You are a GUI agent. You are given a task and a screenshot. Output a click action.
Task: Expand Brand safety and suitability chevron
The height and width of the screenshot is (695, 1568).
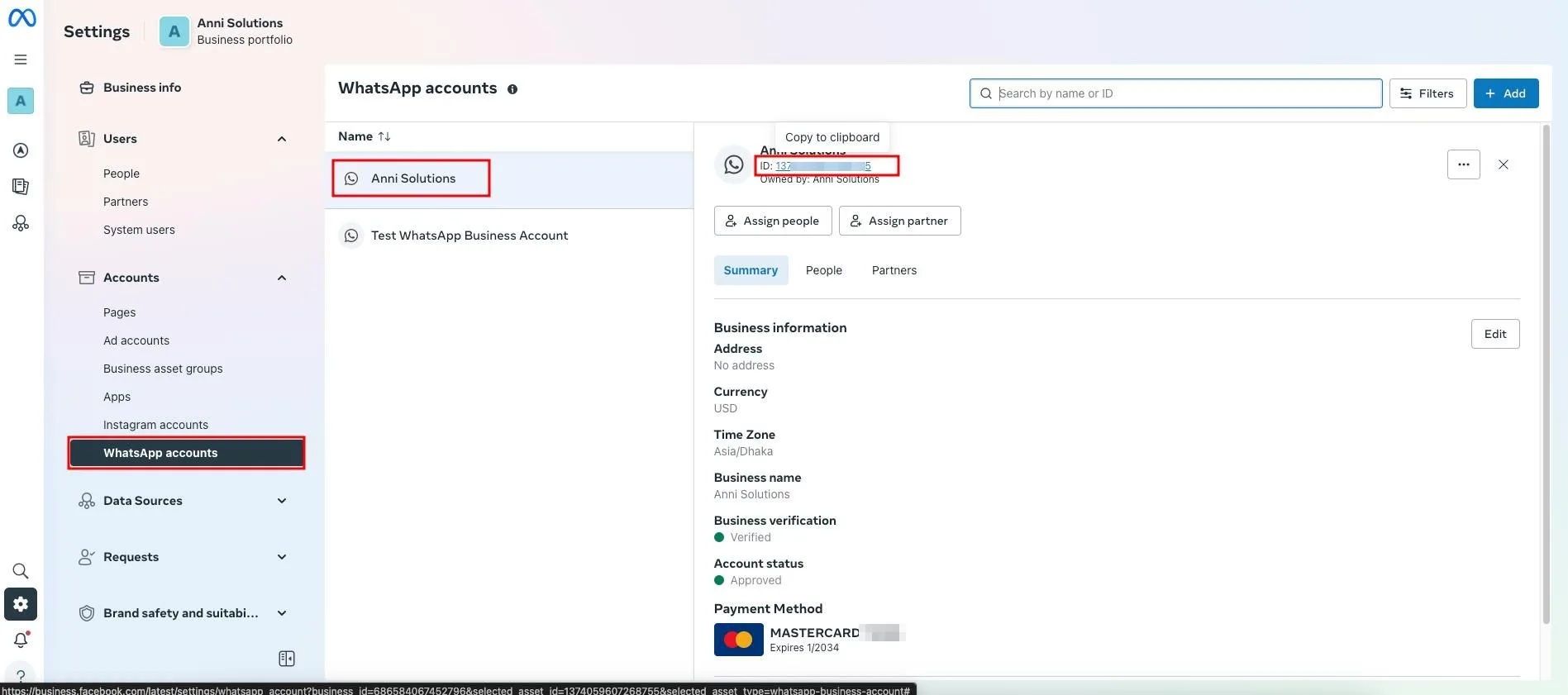pyautogui.click(x=282, y=613)
